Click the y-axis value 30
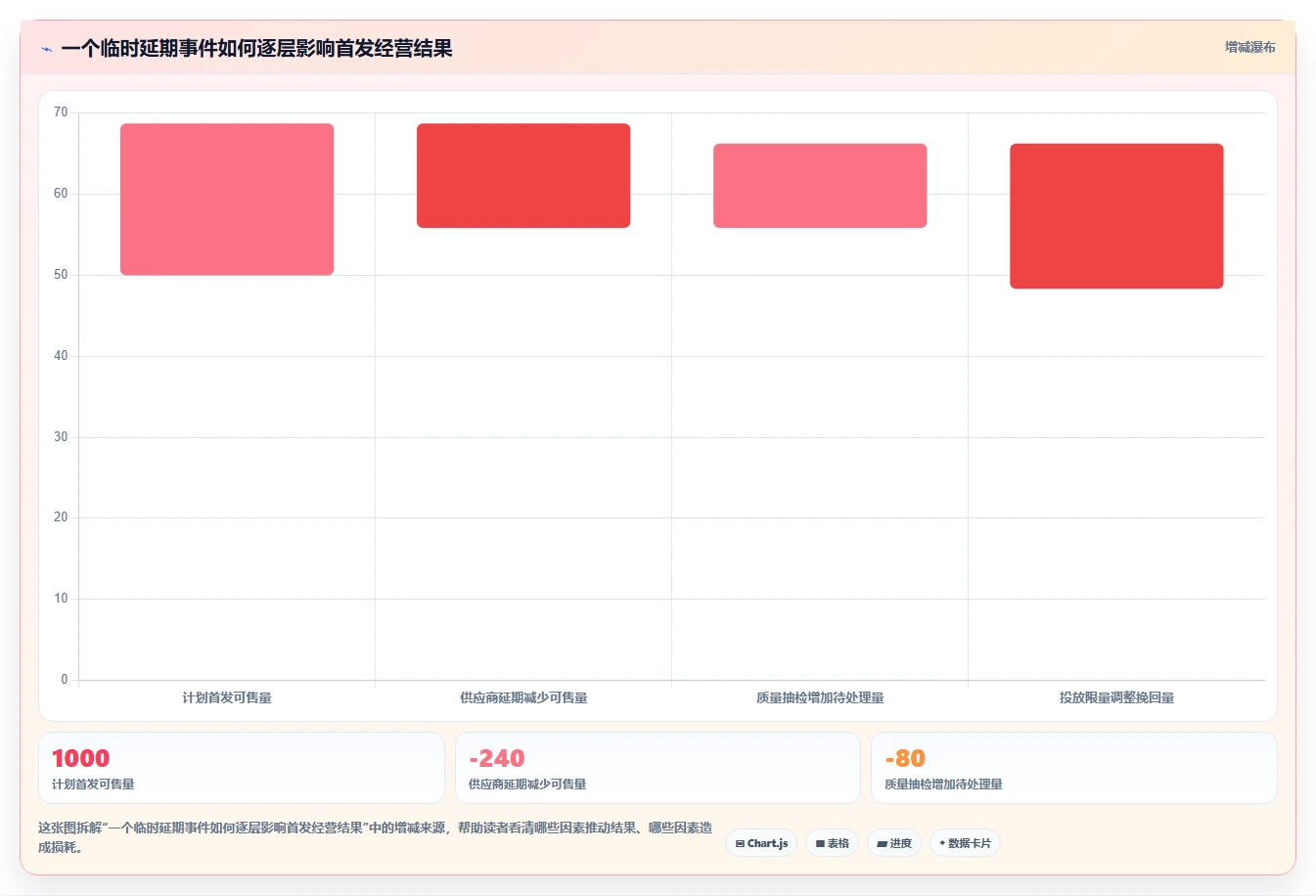Viewport: 1316px width, 896px height. (x=61, y=437)
